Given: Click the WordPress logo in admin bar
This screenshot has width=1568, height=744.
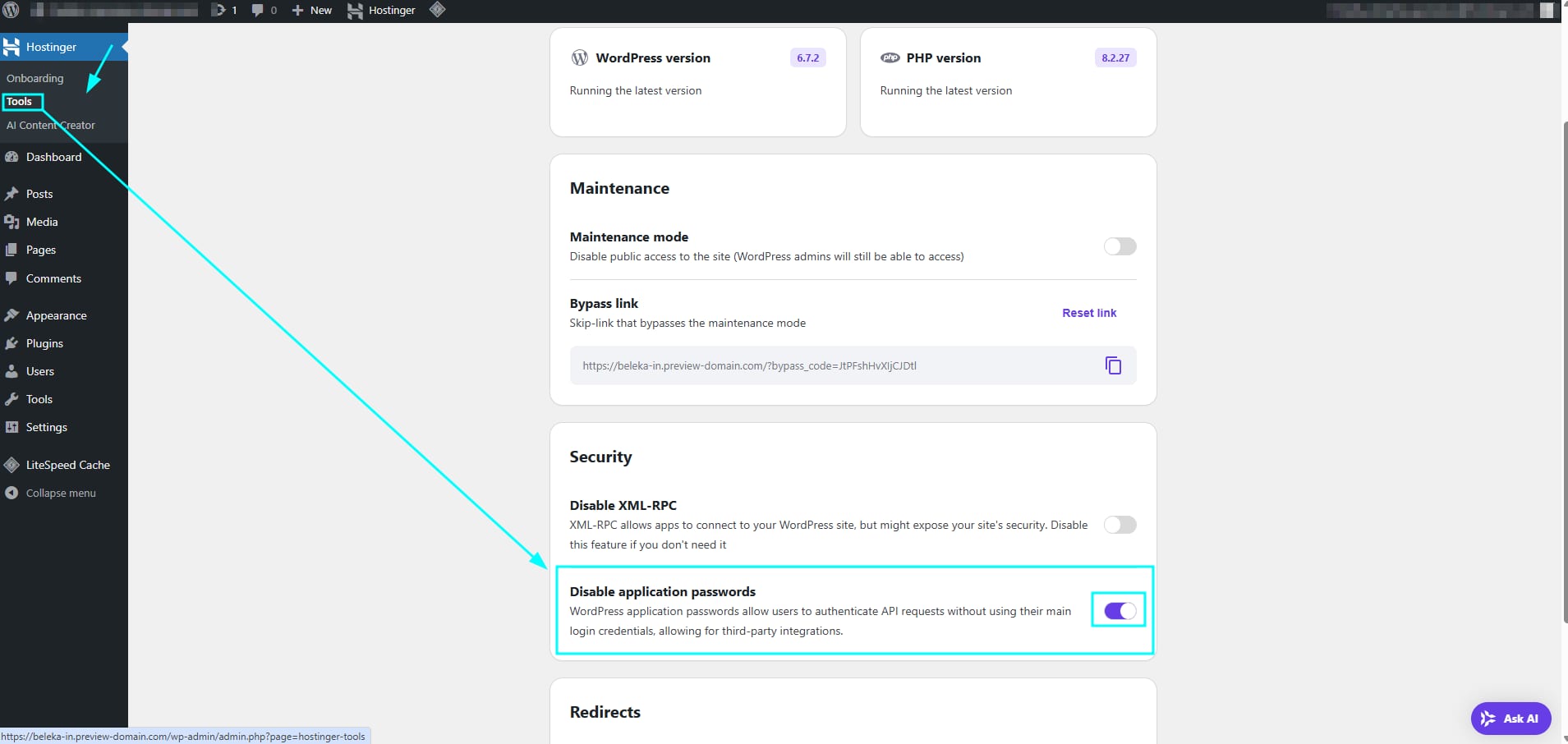Looking at the screenshot, I should tap(11, 10).
